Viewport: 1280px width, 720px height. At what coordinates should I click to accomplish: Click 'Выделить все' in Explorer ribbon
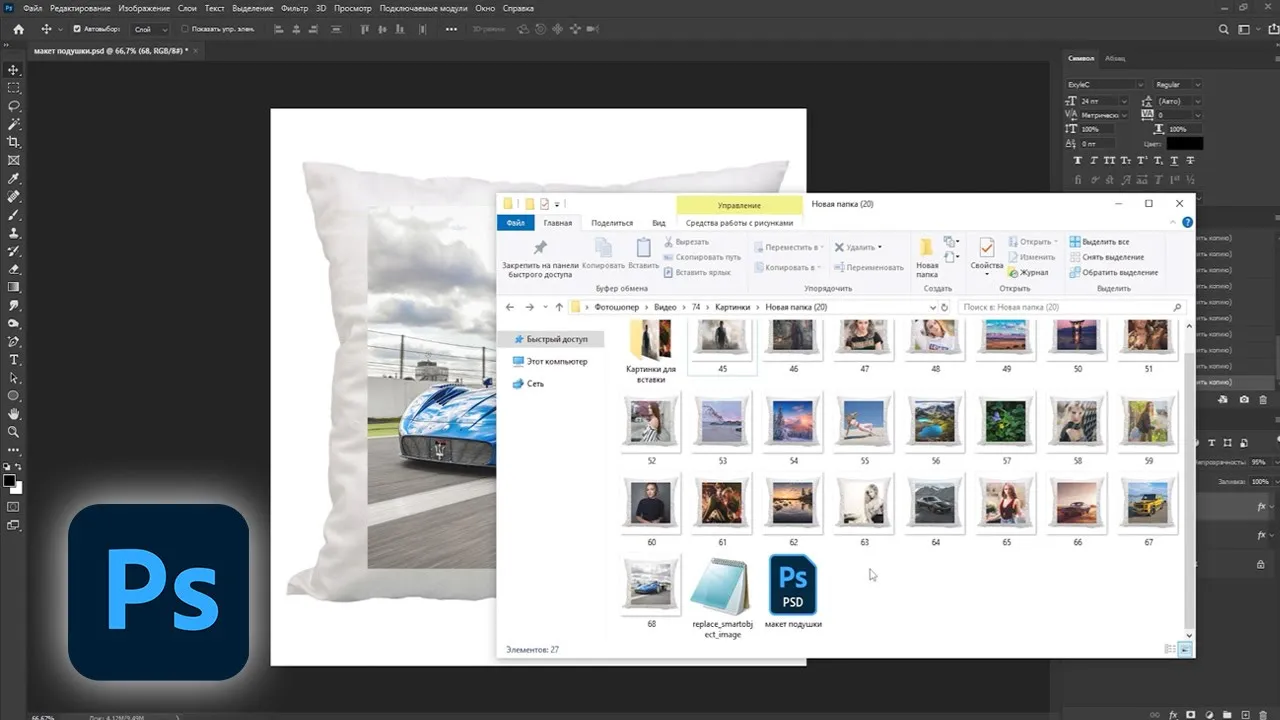(1100, 242)
